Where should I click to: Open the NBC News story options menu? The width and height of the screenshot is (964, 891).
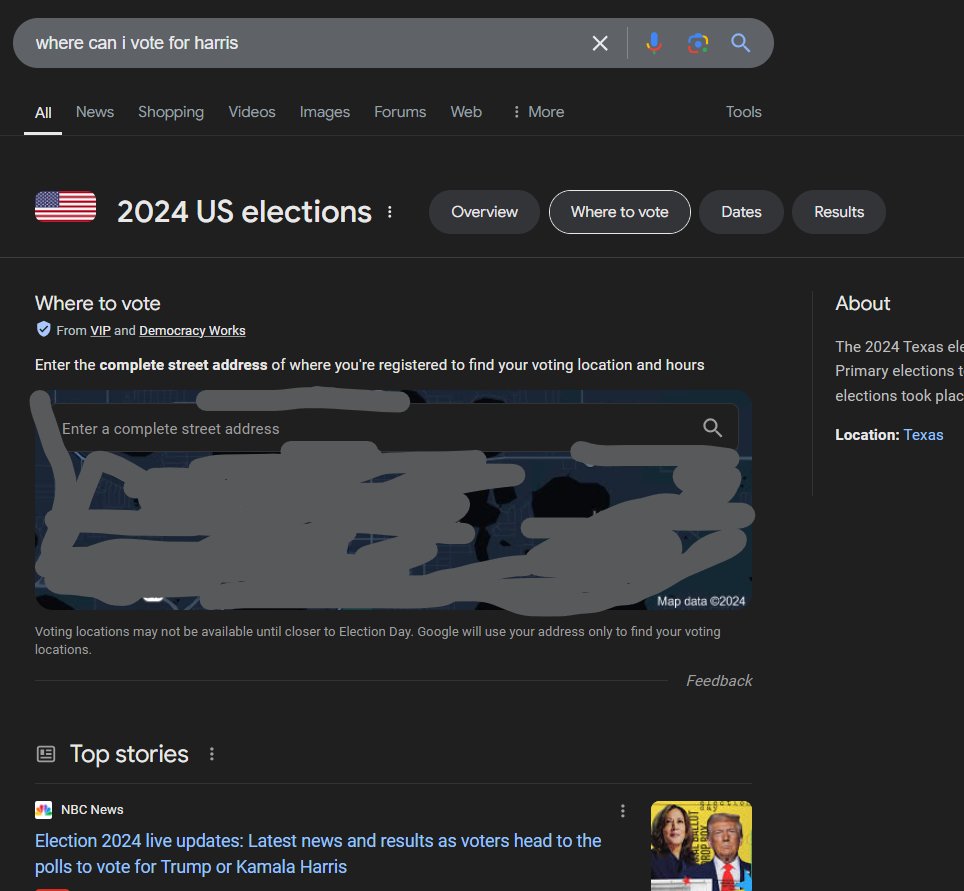click(x=623, y=811)
